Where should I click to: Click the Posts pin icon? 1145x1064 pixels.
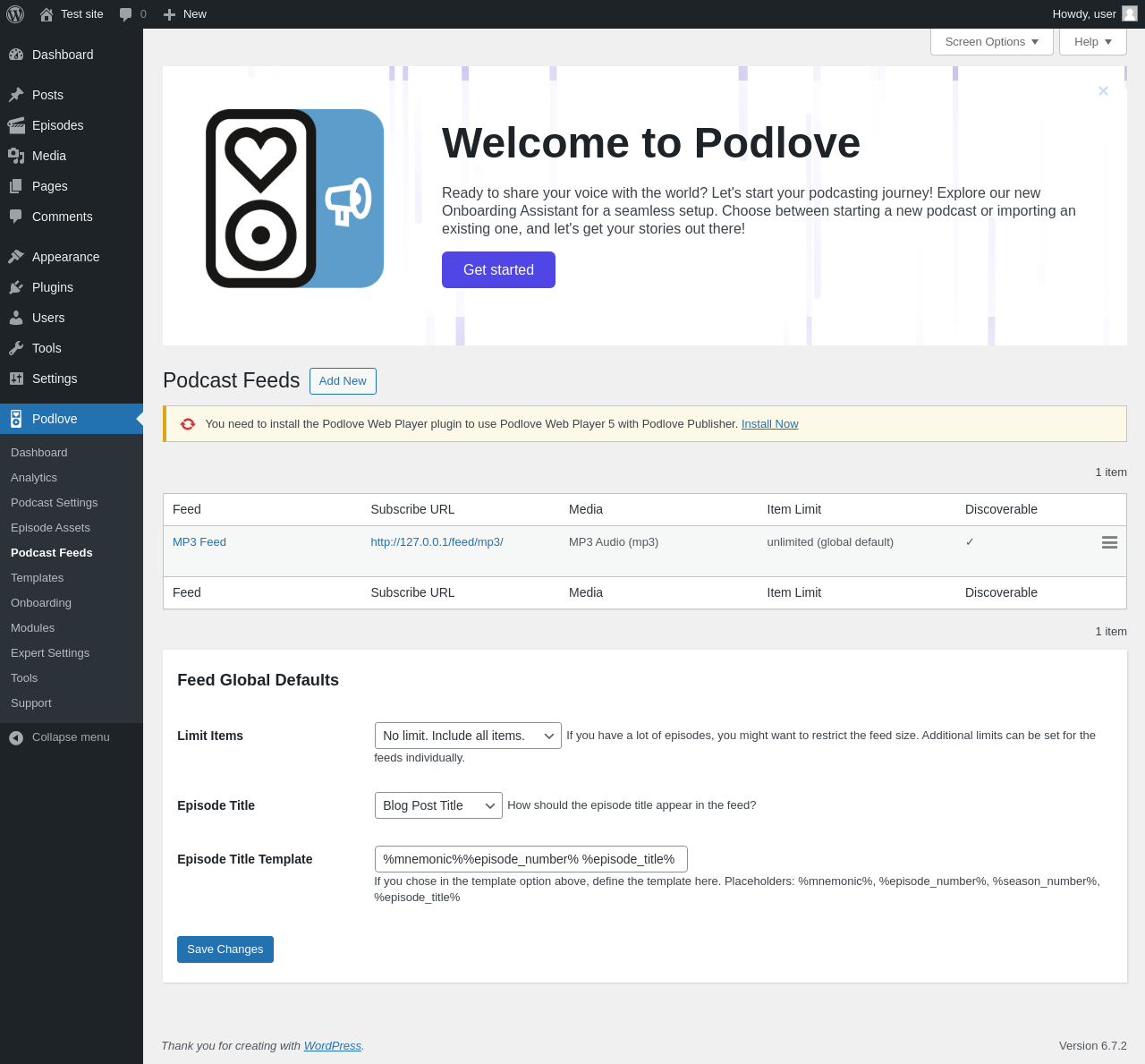pyautogui.click(x=16, y=95)
